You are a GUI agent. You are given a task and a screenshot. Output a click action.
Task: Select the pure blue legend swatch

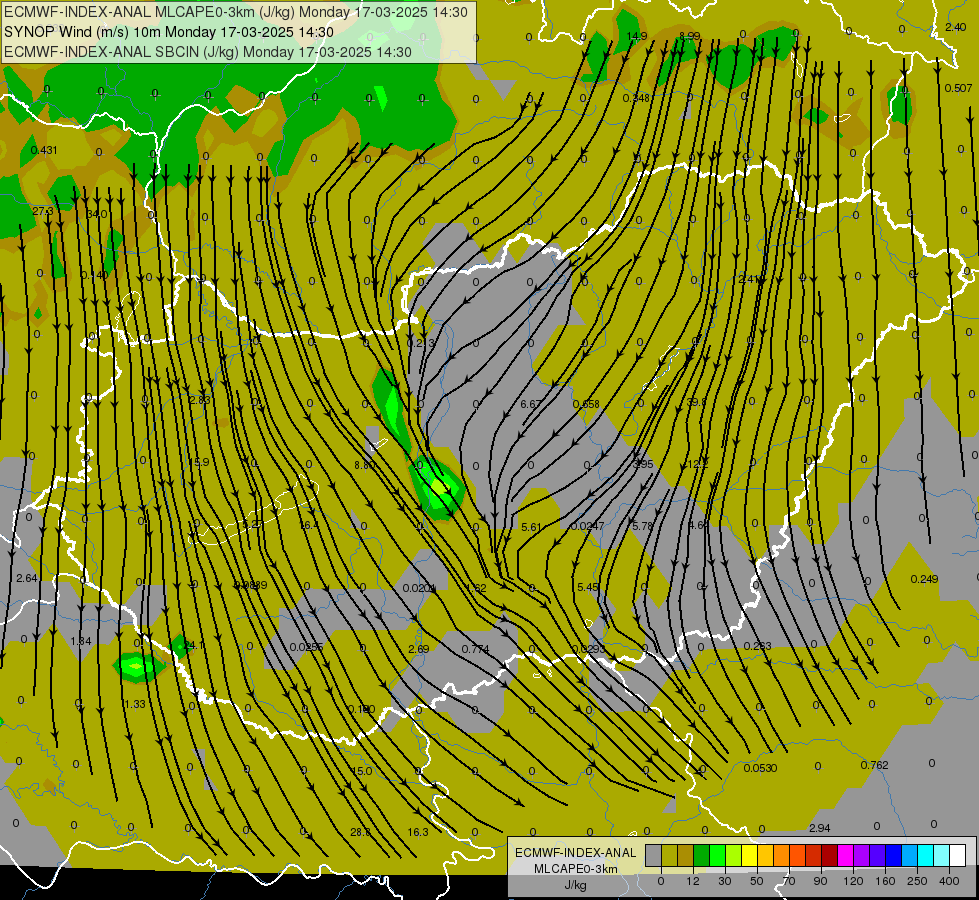(893, 856)
